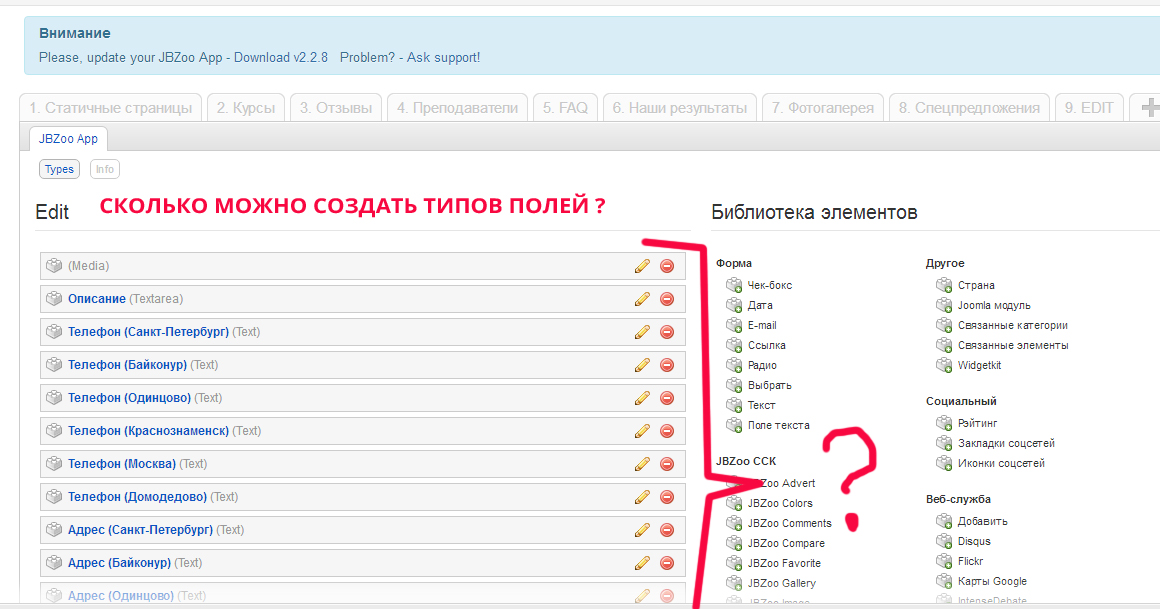1160x609 pixels.
Task: Add the Карты Google element
Action: click(991, 581)
